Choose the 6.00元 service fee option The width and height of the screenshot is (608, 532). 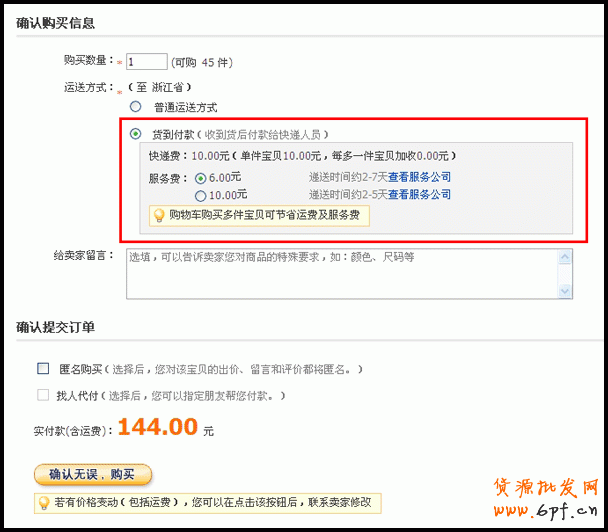pos(201,177)
